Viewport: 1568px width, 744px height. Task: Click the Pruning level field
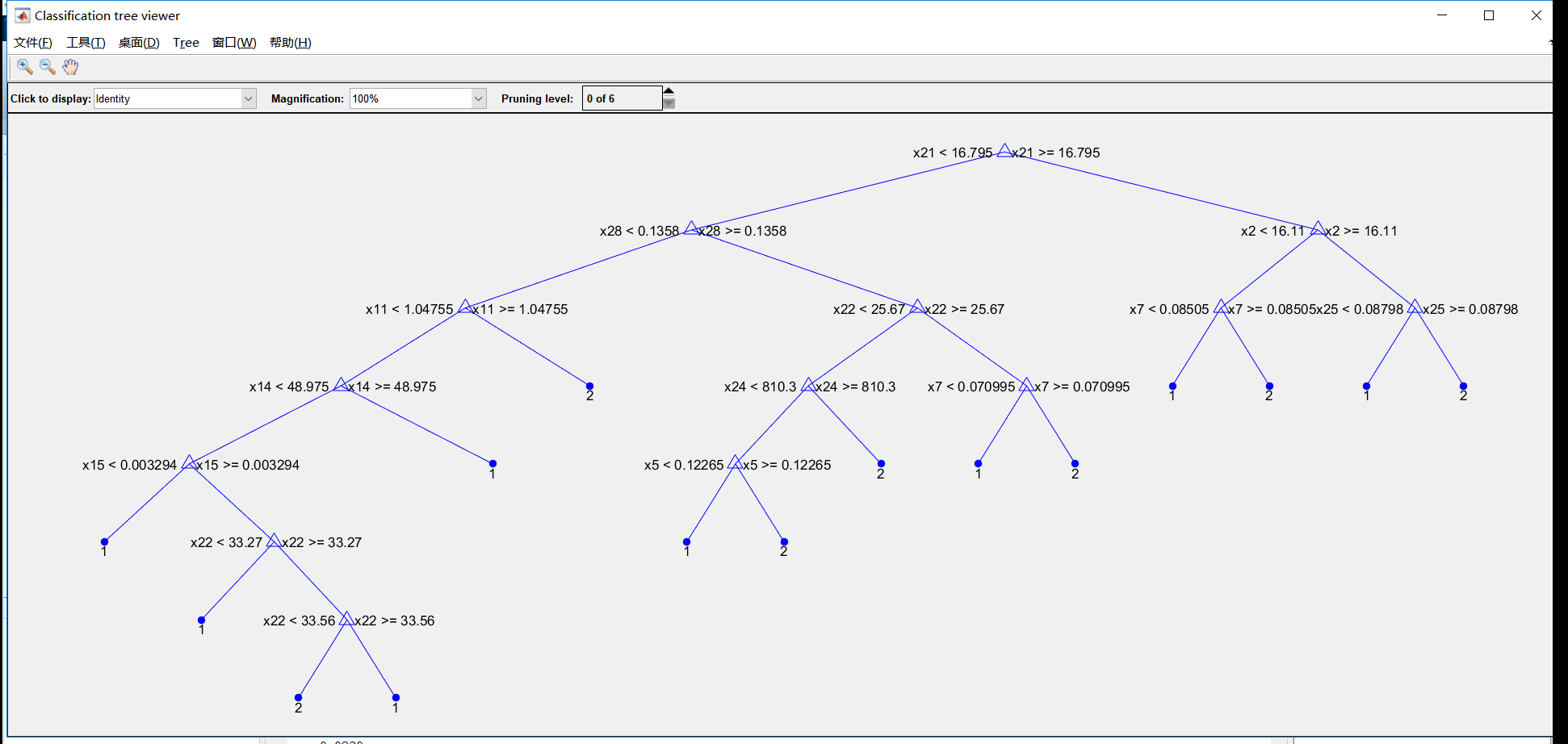tap(622, 98)
